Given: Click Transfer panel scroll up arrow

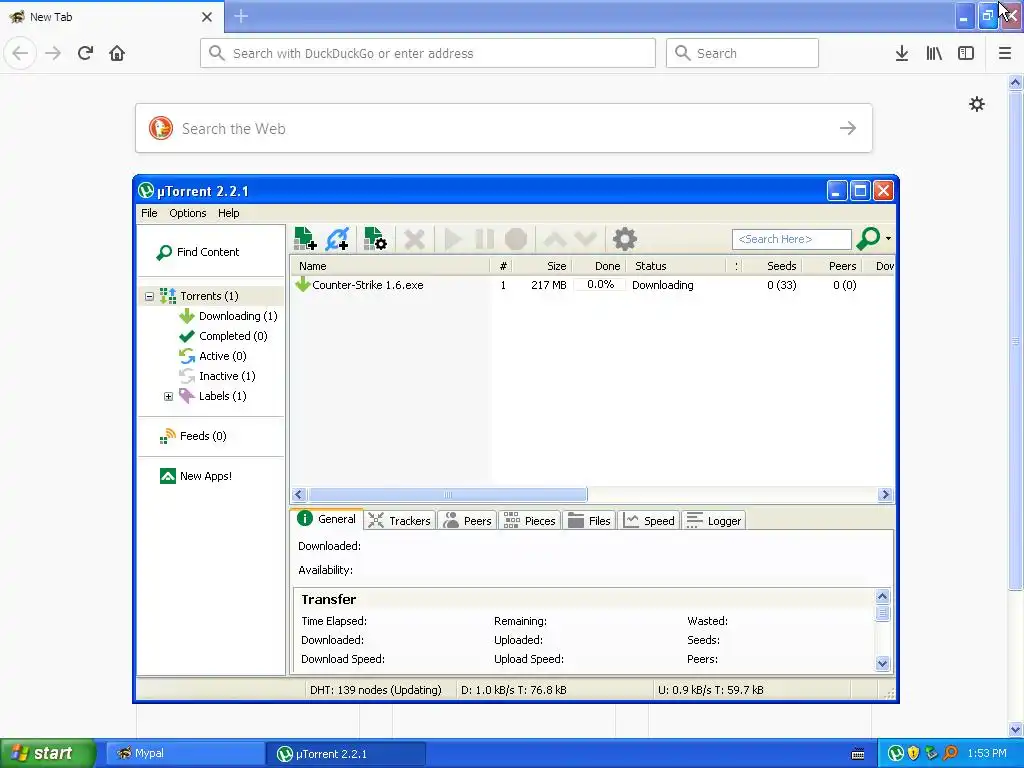Looking at the screenshot, I should click(x=882, y=596).
